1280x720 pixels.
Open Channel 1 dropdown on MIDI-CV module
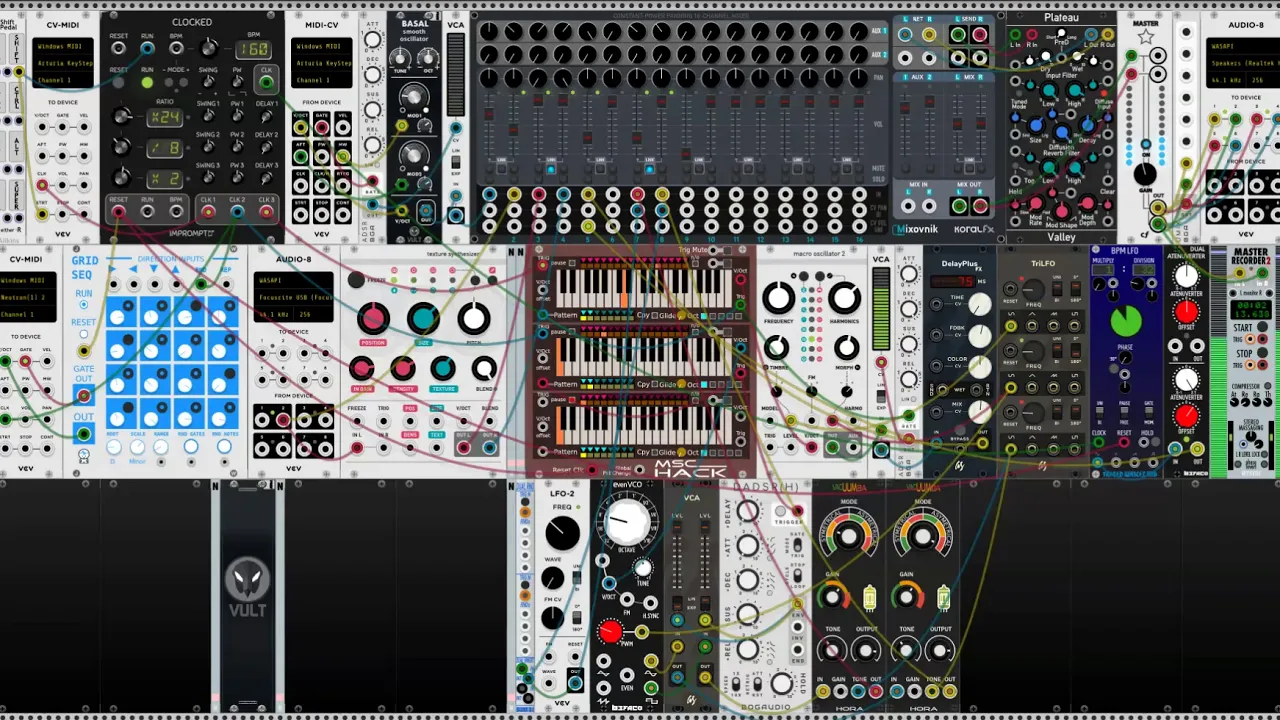(x=323, y=79)
